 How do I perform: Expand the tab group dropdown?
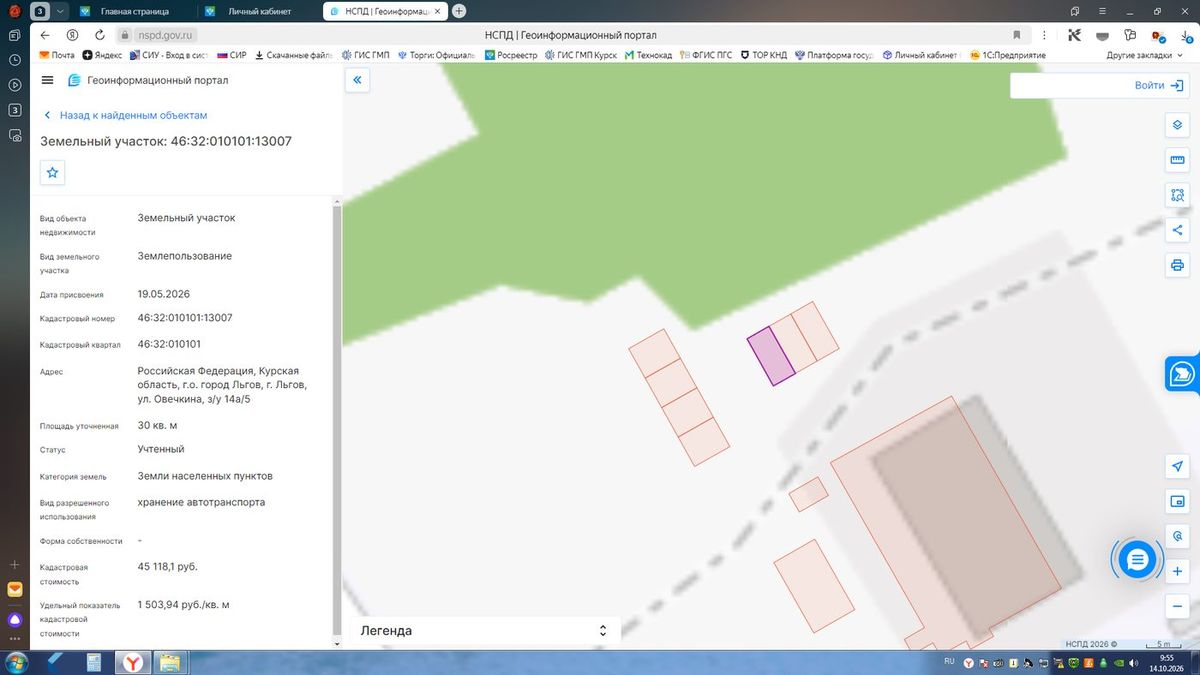coord(62,11)
